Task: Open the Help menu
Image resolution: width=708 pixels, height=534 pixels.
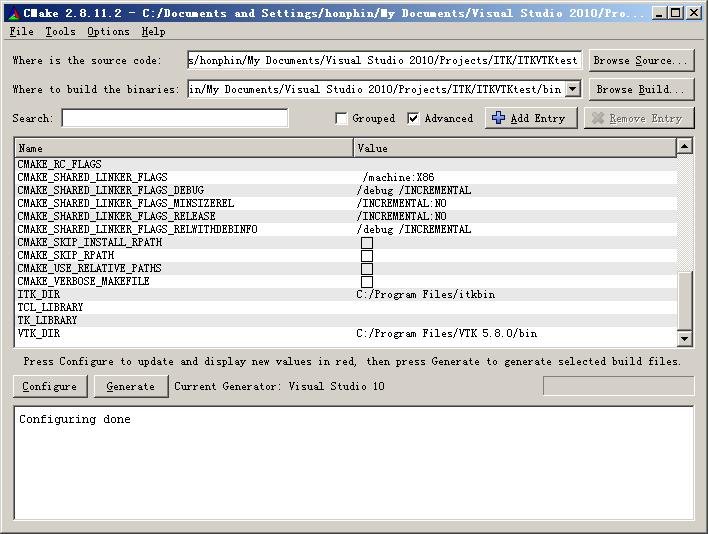Action: (x=153, y=32)
